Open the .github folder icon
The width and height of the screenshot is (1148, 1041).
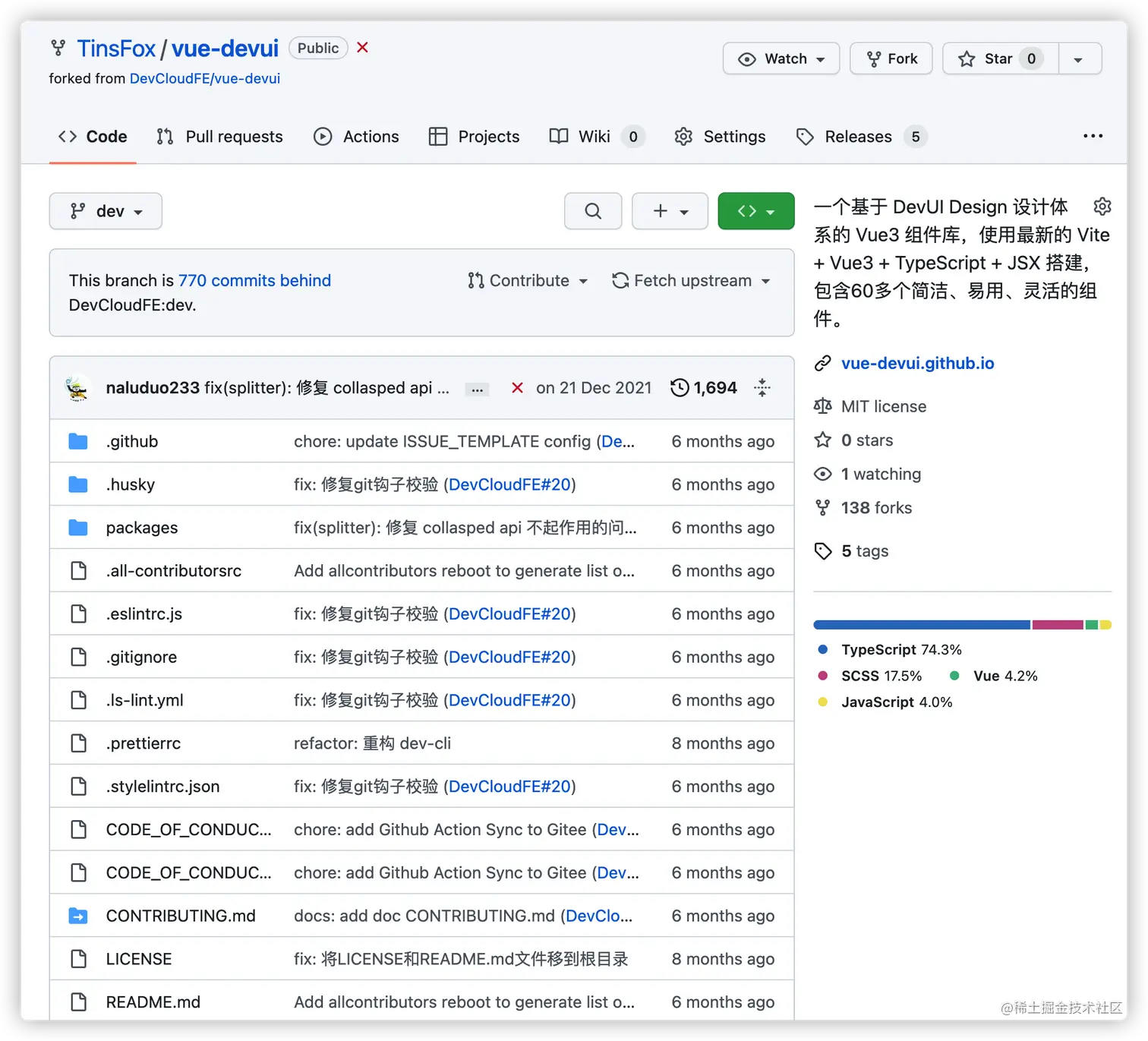(x=78, y=442)
